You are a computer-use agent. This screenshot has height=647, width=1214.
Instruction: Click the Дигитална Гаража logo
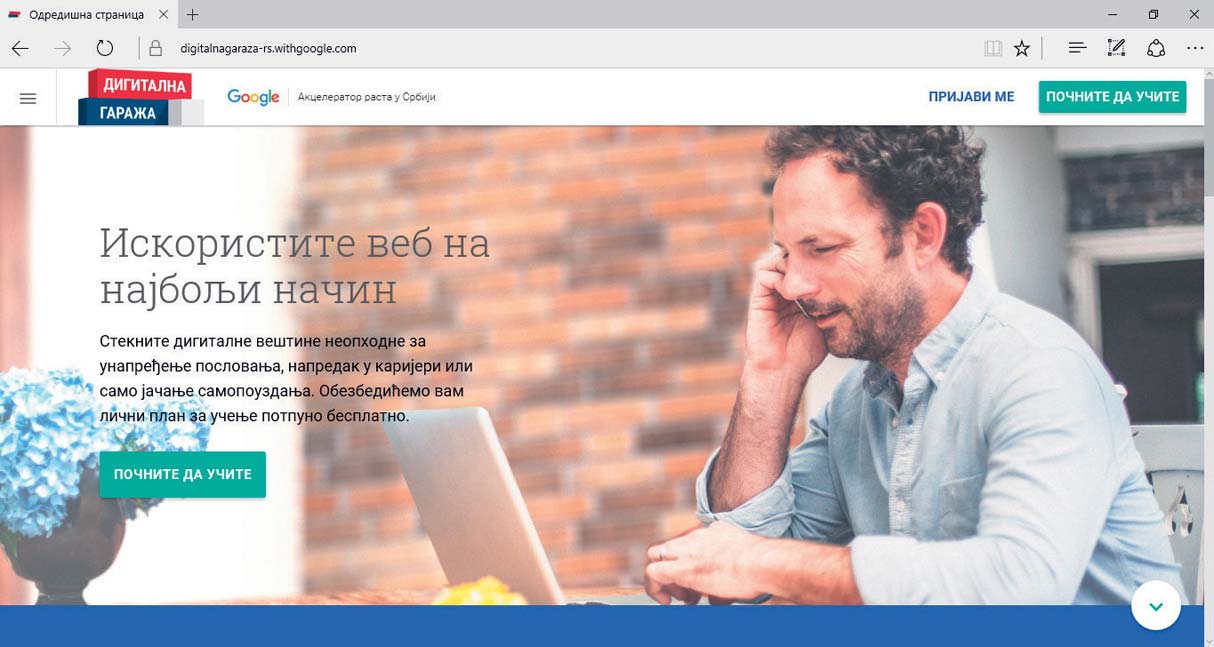tap(140, 98)
